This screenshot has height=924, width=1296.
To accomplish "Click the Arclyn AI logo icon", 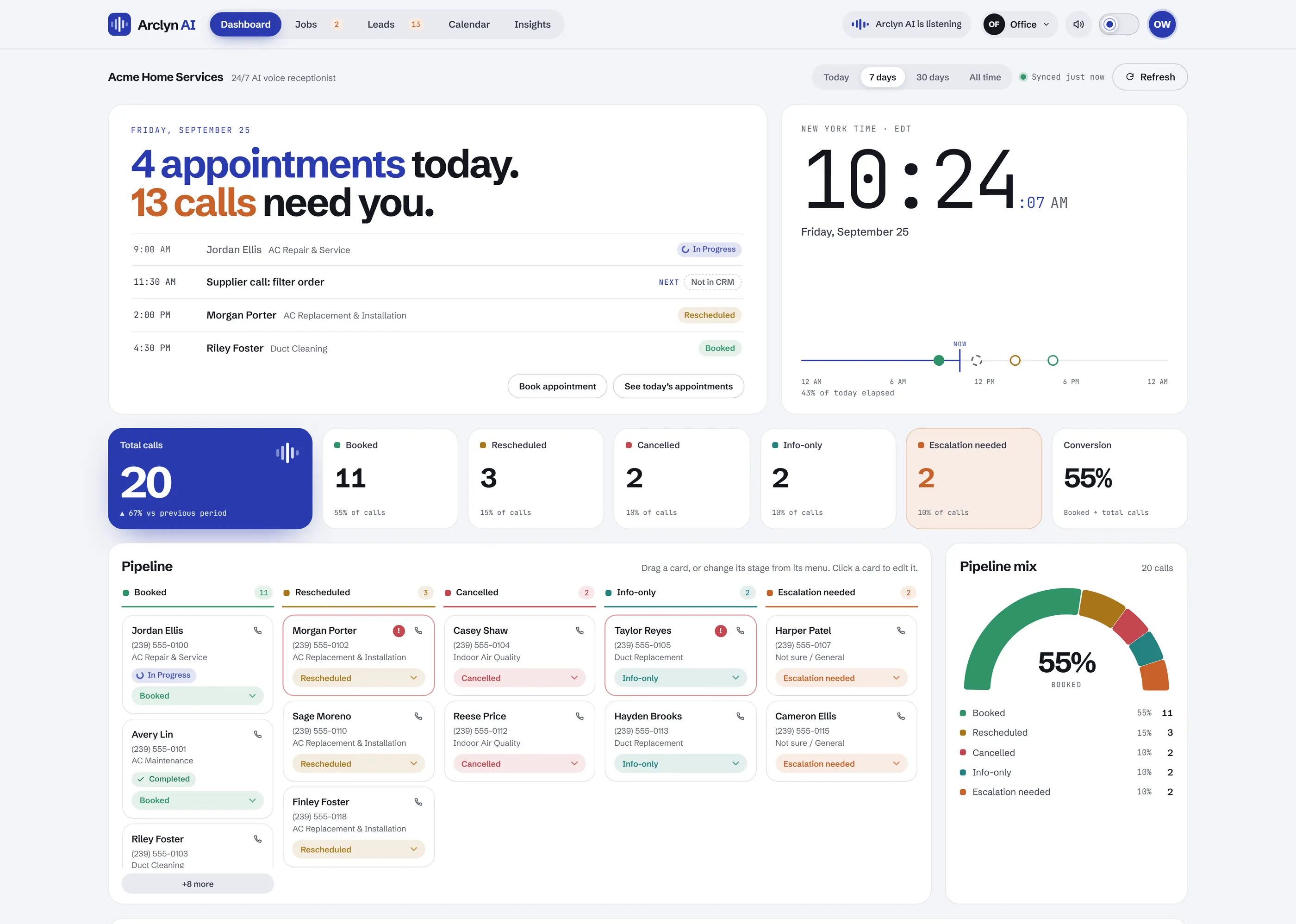I will point(119,25).
